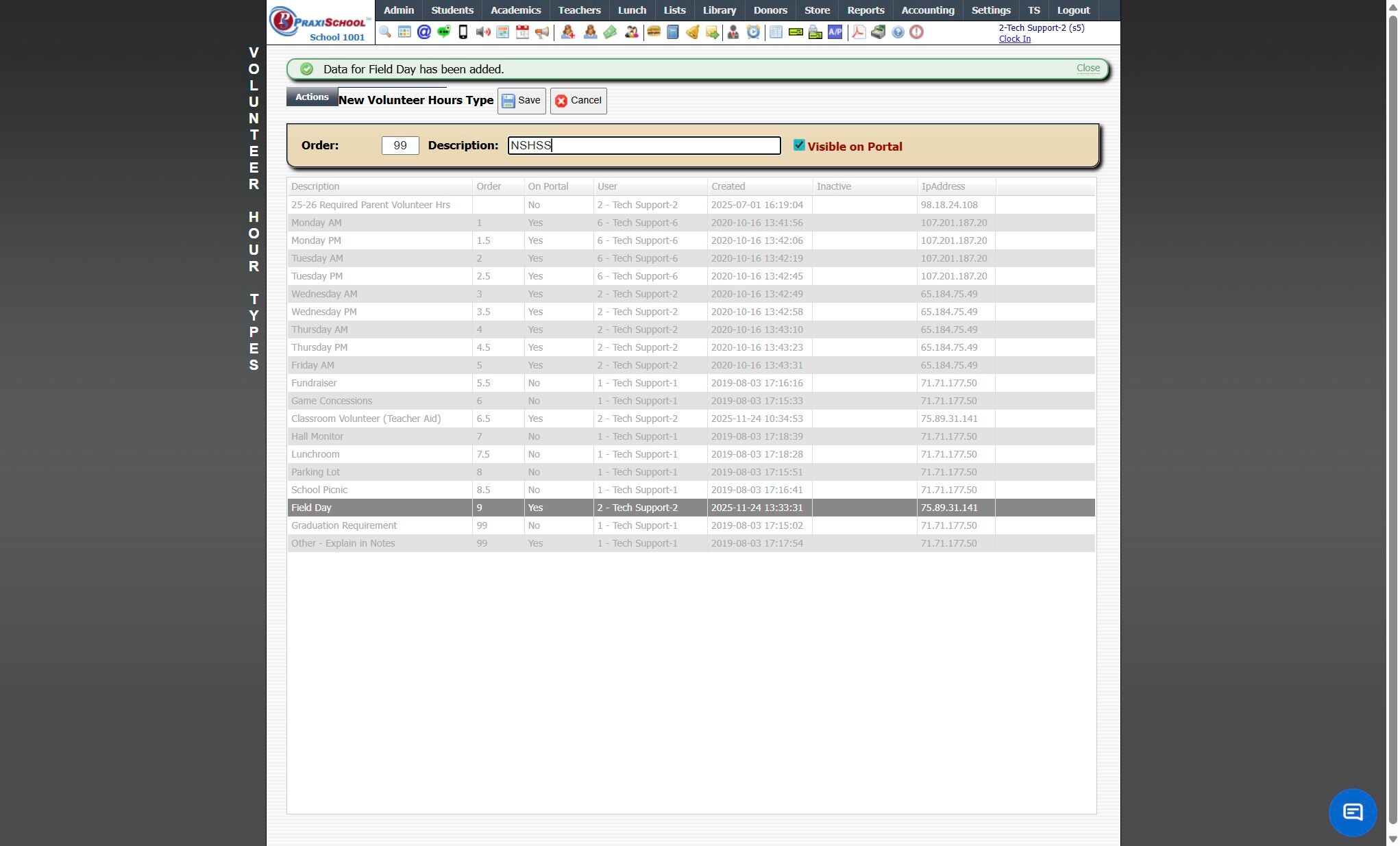The image size is (1400, 846).
Task: Click the A/P accounts payable icon
Action: [x=835, y=32]
